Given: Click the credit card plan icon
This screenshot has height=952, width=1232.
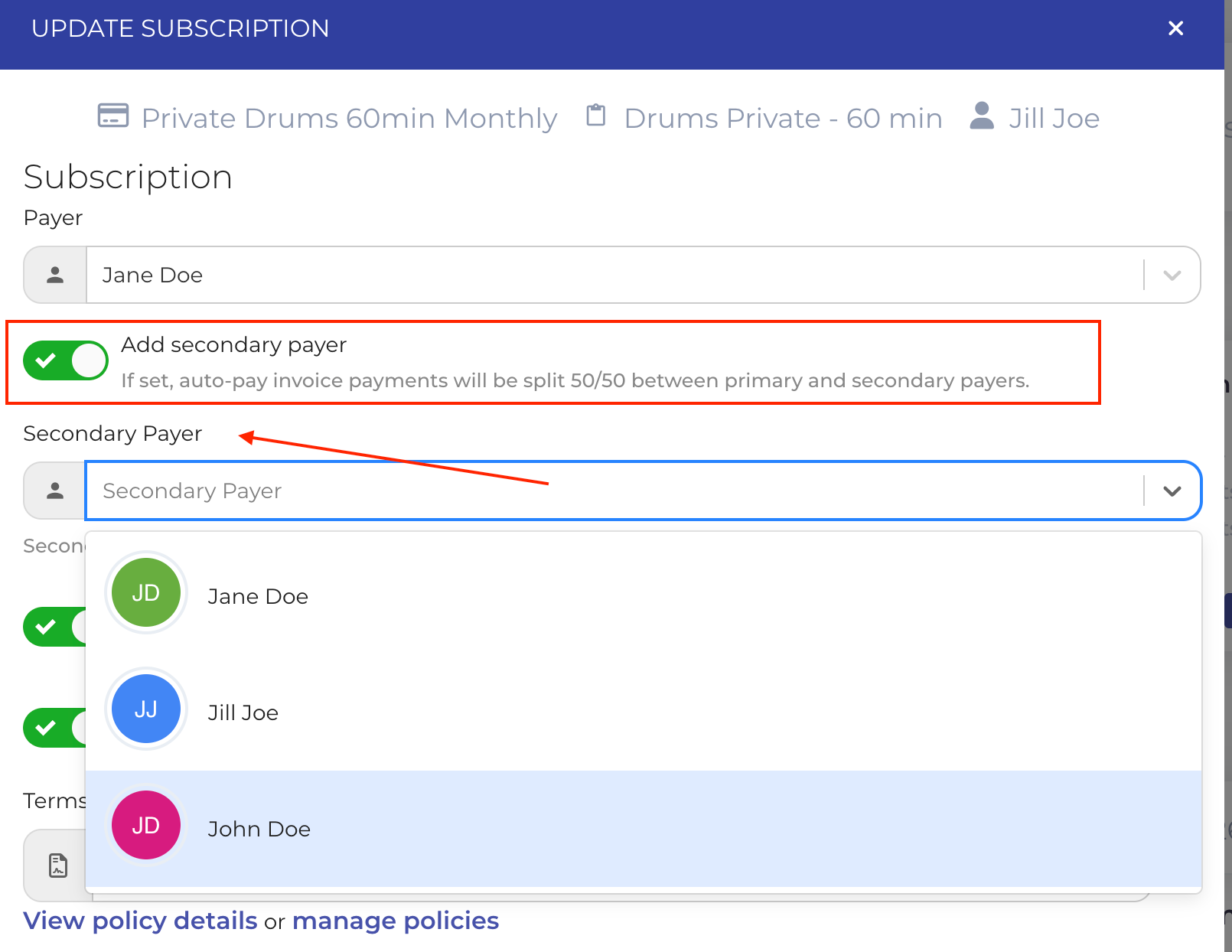Looking at the screenshot, I should tap(113, 116).
